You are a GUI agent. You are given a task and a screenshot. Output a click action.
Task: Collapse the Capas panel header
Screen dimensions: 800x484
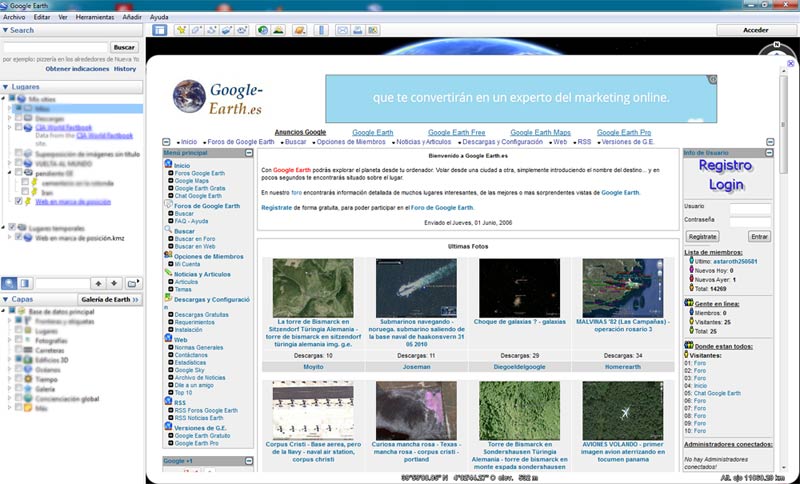pyautogui.click(x=4, y=299)
